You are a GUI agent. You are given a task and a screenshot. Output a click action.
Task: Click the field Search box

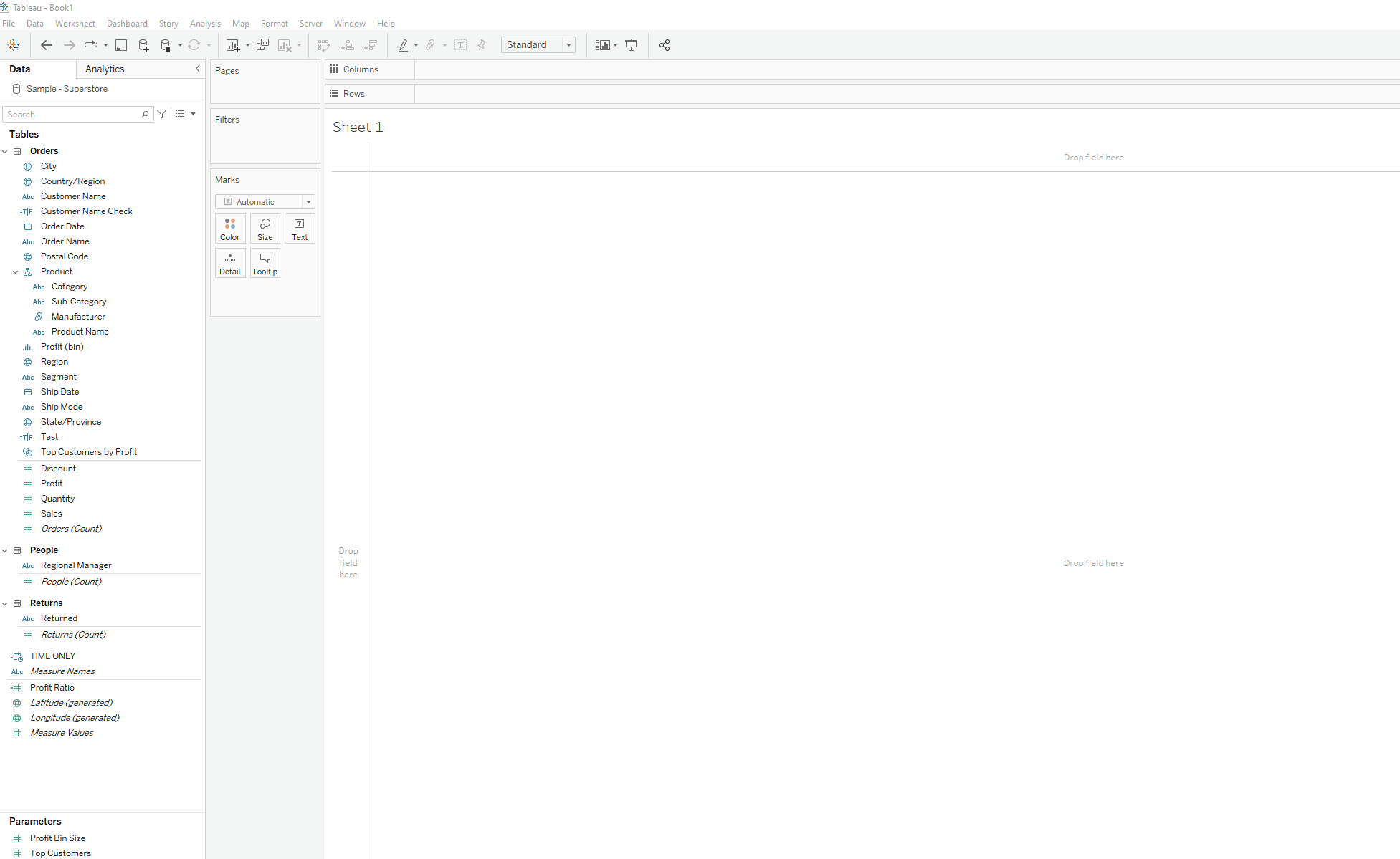[72, 114]
